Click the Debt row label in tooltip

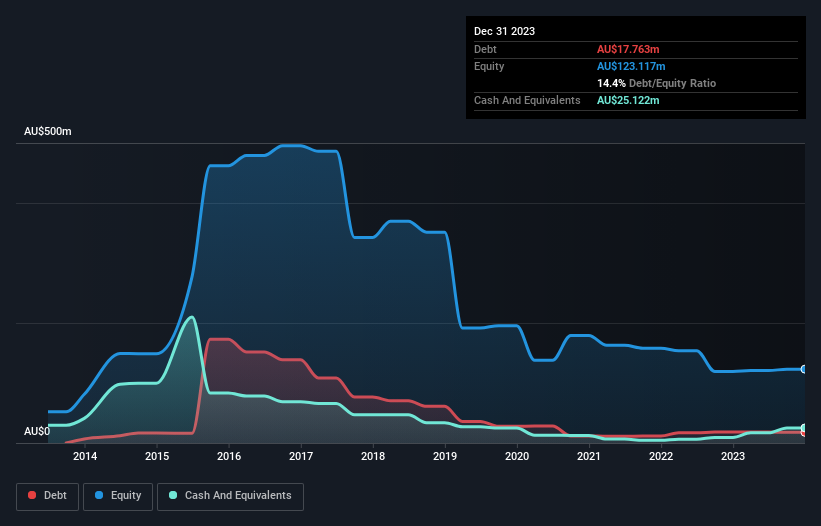(485, 49)
